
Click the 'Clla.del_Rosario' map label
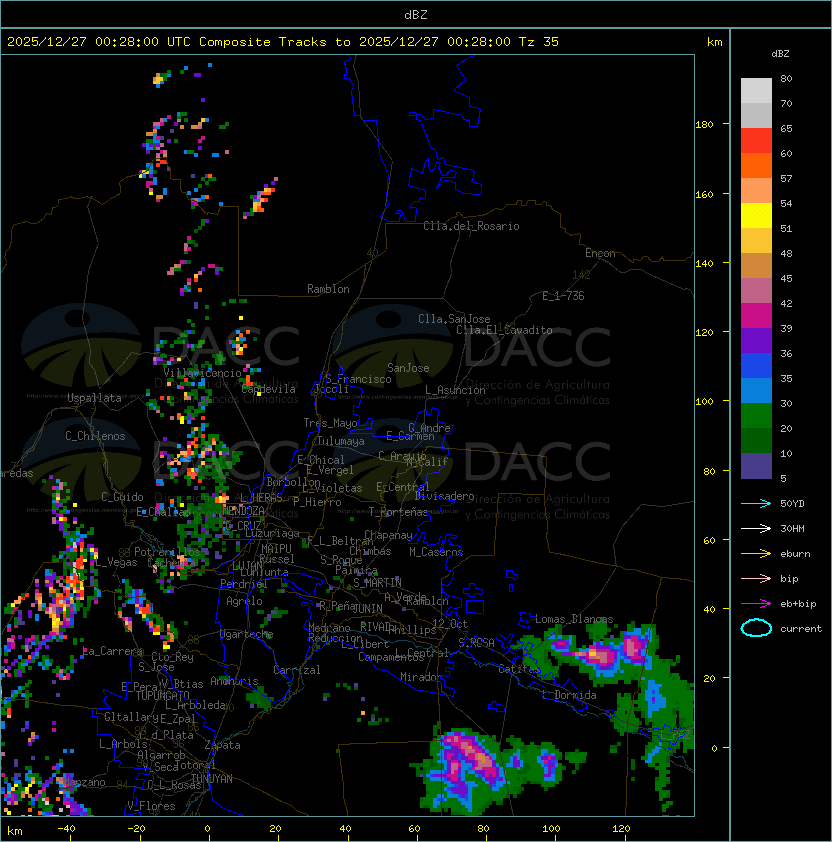click(x=471, y=226)
